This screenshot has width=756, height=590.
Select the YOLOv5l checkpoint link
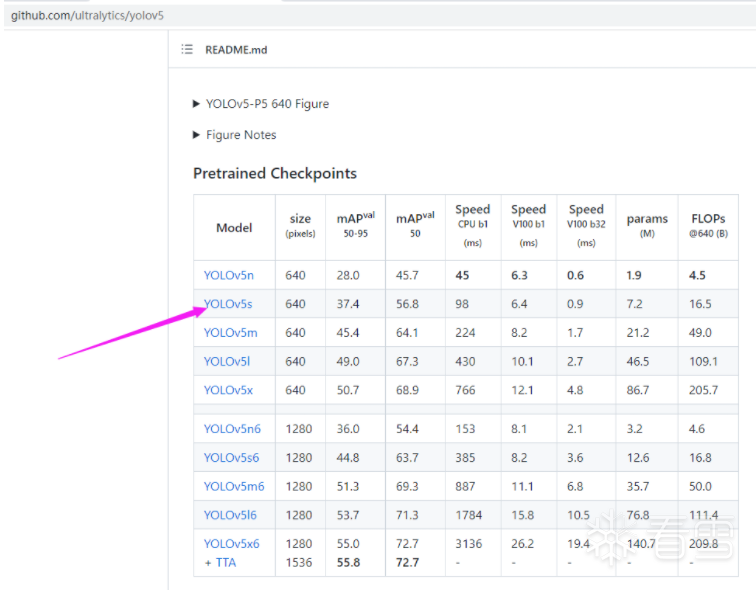pos(227,361)
